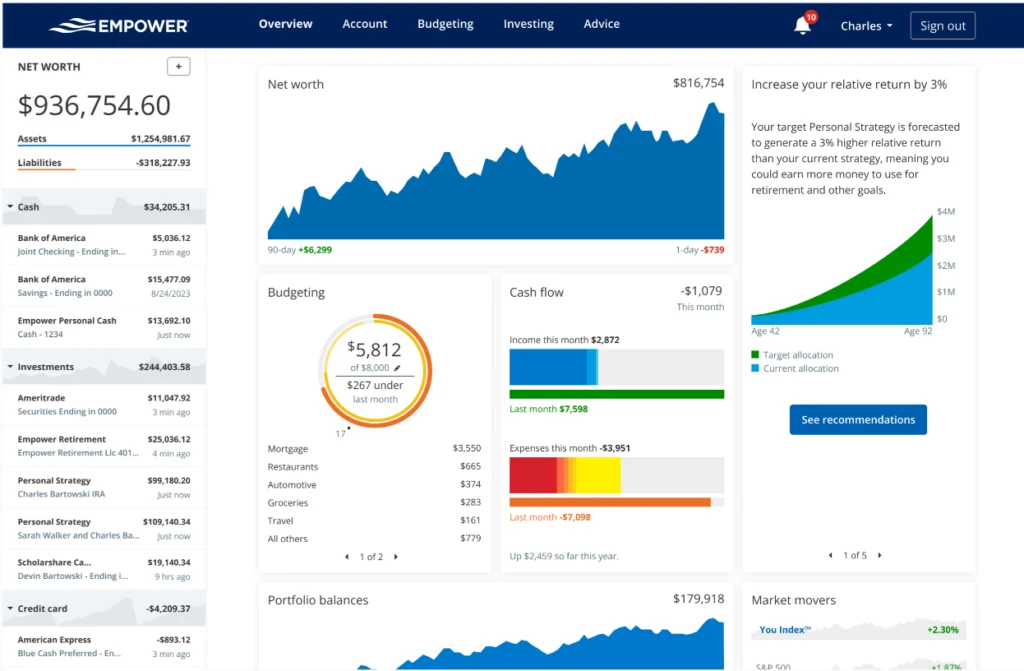1024x671 pixels.
Task: Select the Ameritrade Securities account
Action: (x=104, y=405)
